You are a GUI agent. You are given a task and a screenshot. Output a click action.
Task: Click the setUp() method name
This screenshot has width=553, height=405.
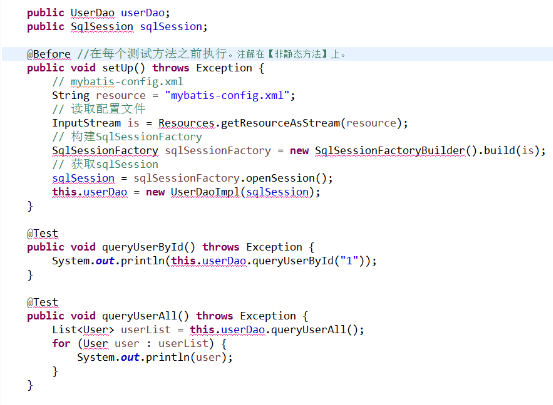click(123, 68)
